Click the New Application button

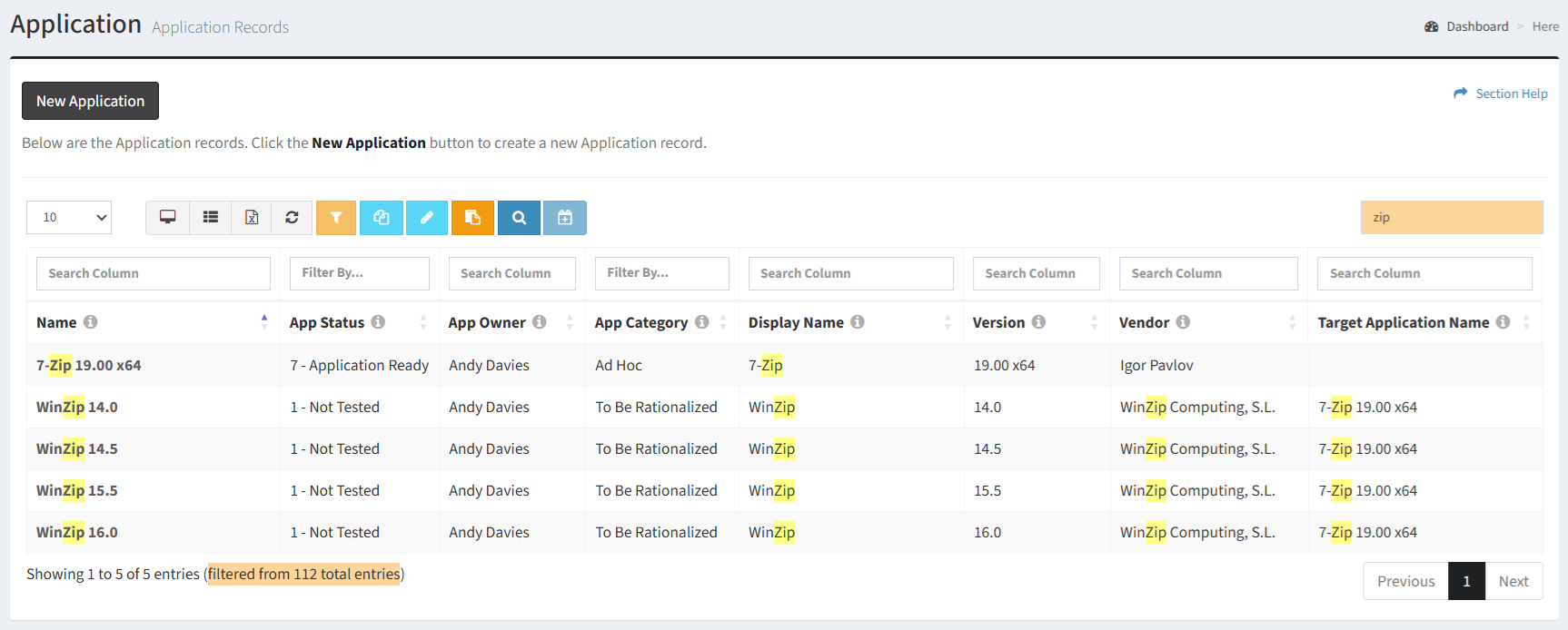click(90, 101)
